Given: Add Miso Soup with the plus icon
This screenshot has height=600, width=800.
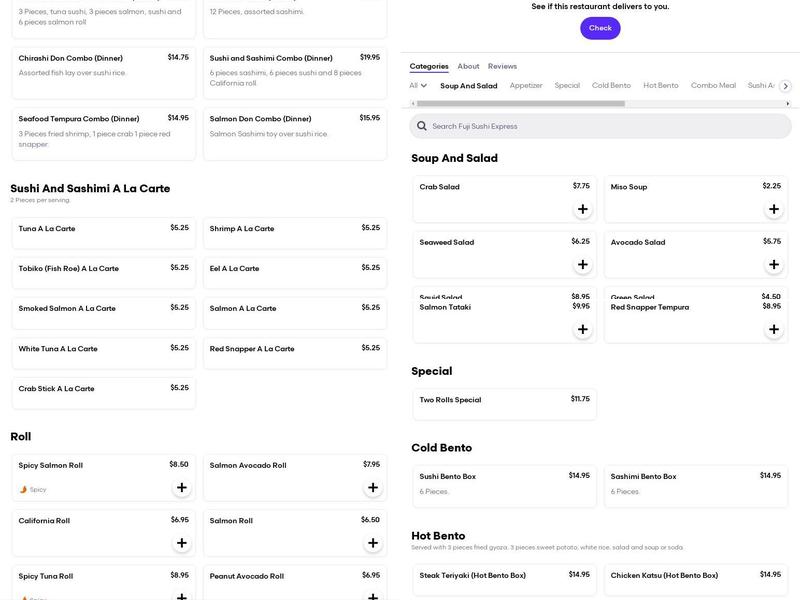Looking at the screenshot, I should pos(773,209).
